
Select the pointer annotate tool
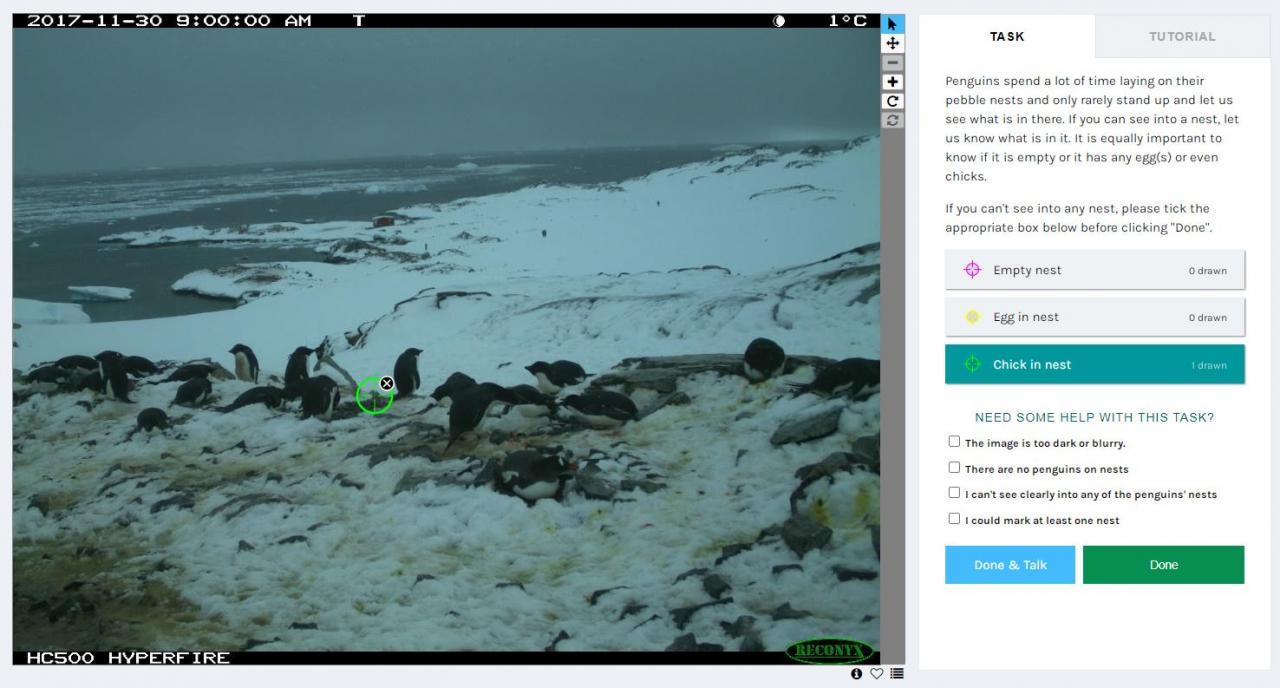click(893, 24)
